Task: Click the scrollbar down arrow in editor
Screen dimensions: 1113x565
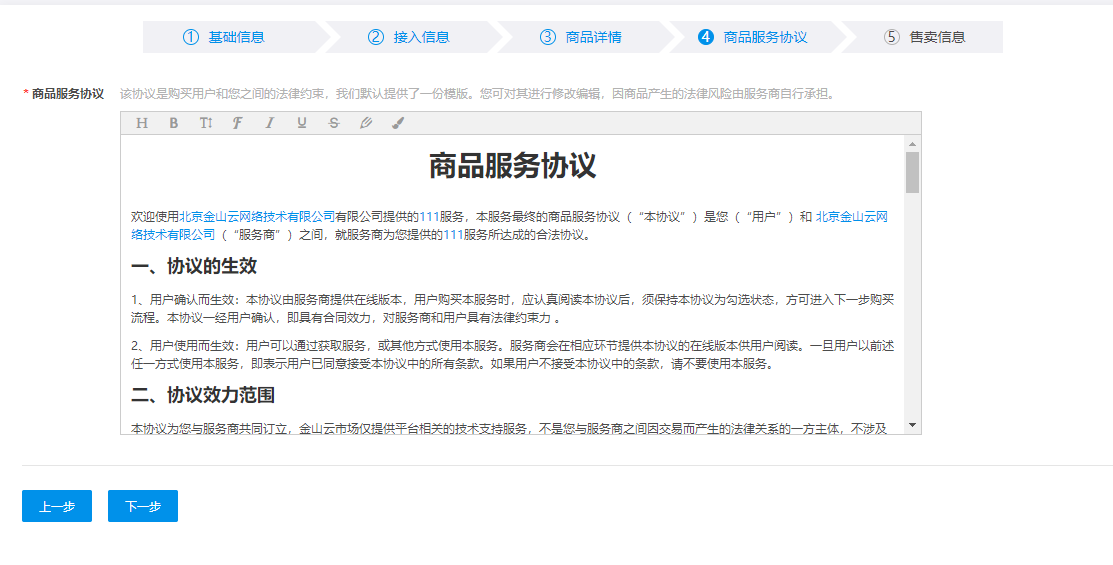Action: [x=912, y=425]
